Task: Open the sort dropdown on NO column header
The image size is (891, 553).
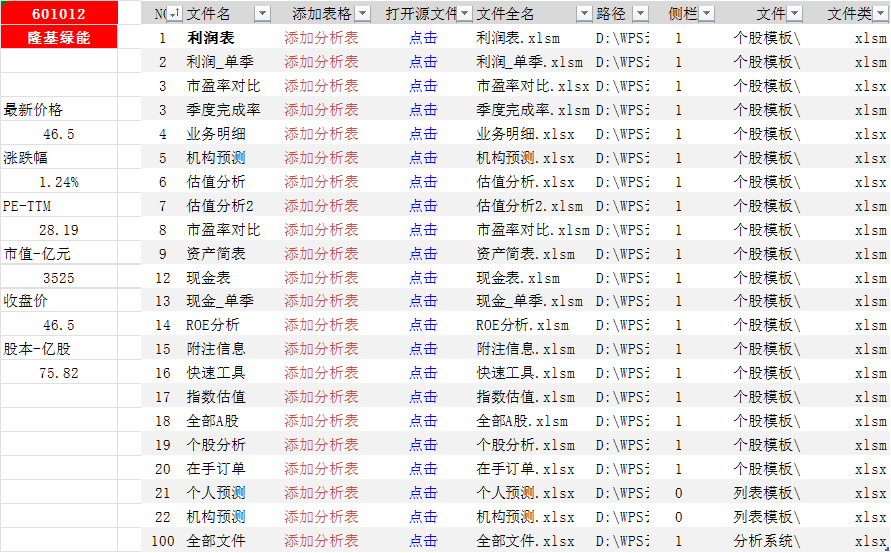Action: point(175,14)
